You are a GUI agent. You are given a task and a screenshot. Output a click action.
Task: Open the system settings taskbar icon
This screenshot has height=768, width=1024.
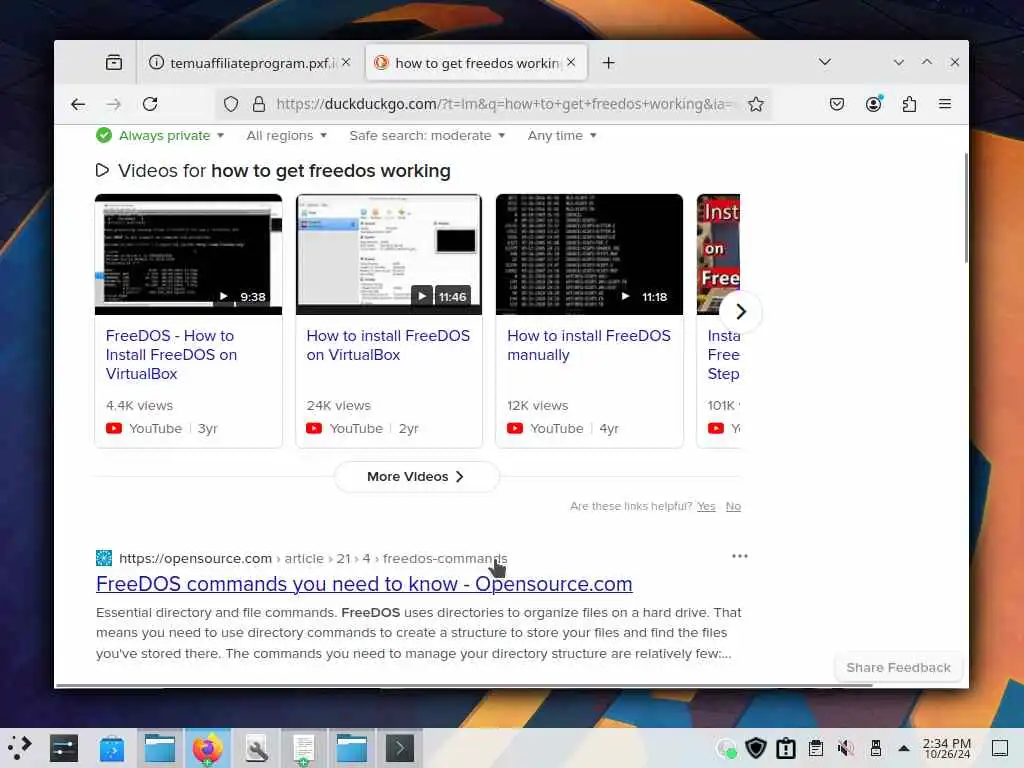(64, 748)
